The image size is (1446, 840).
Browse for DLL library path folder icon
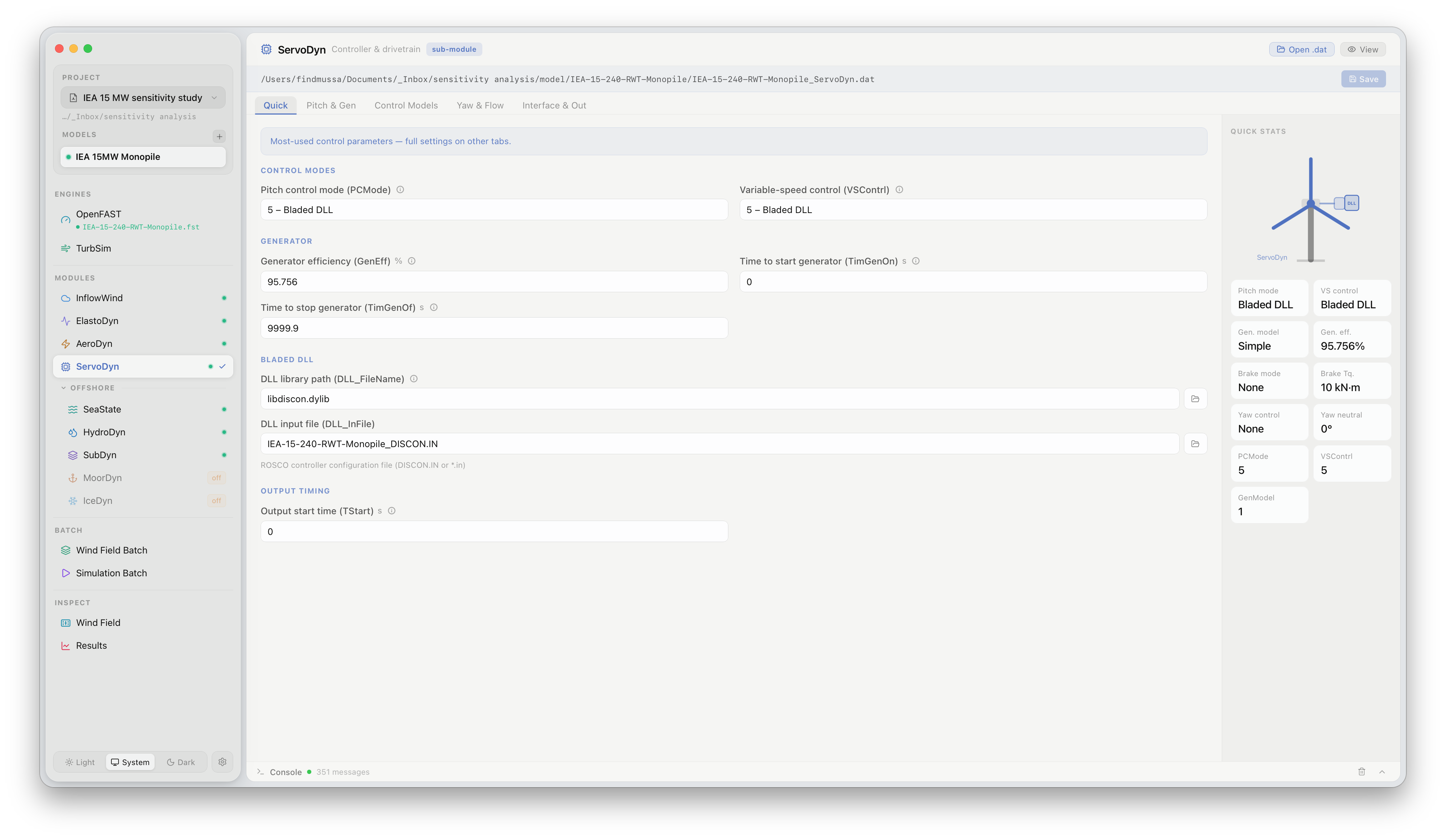1195,399
